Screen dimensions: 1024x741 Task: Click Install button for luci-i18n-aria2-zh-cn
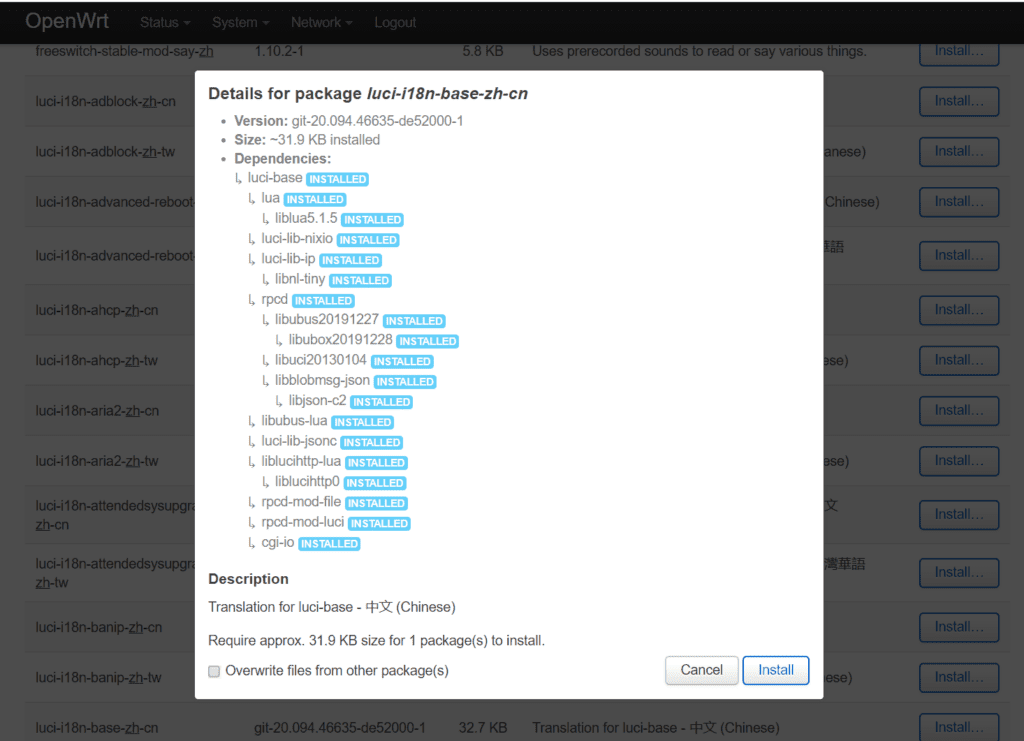(x=958, y=410)
